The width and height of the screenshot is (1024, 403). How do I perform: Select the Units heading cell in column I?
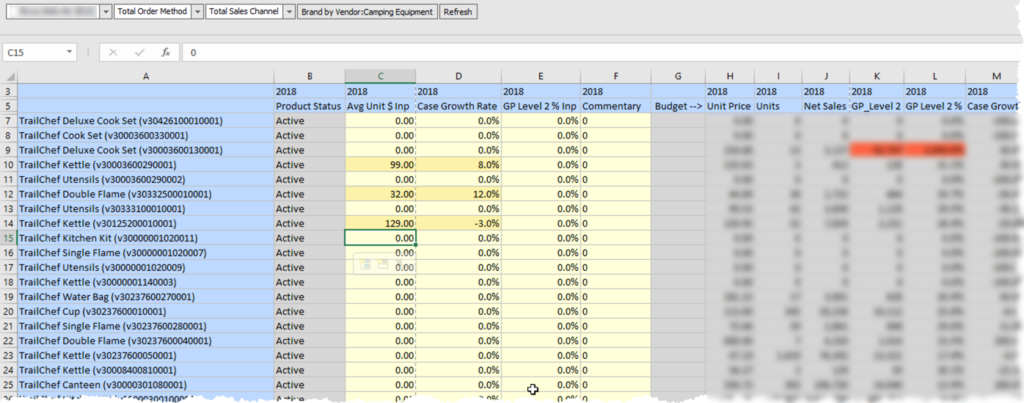click(778, 106)
